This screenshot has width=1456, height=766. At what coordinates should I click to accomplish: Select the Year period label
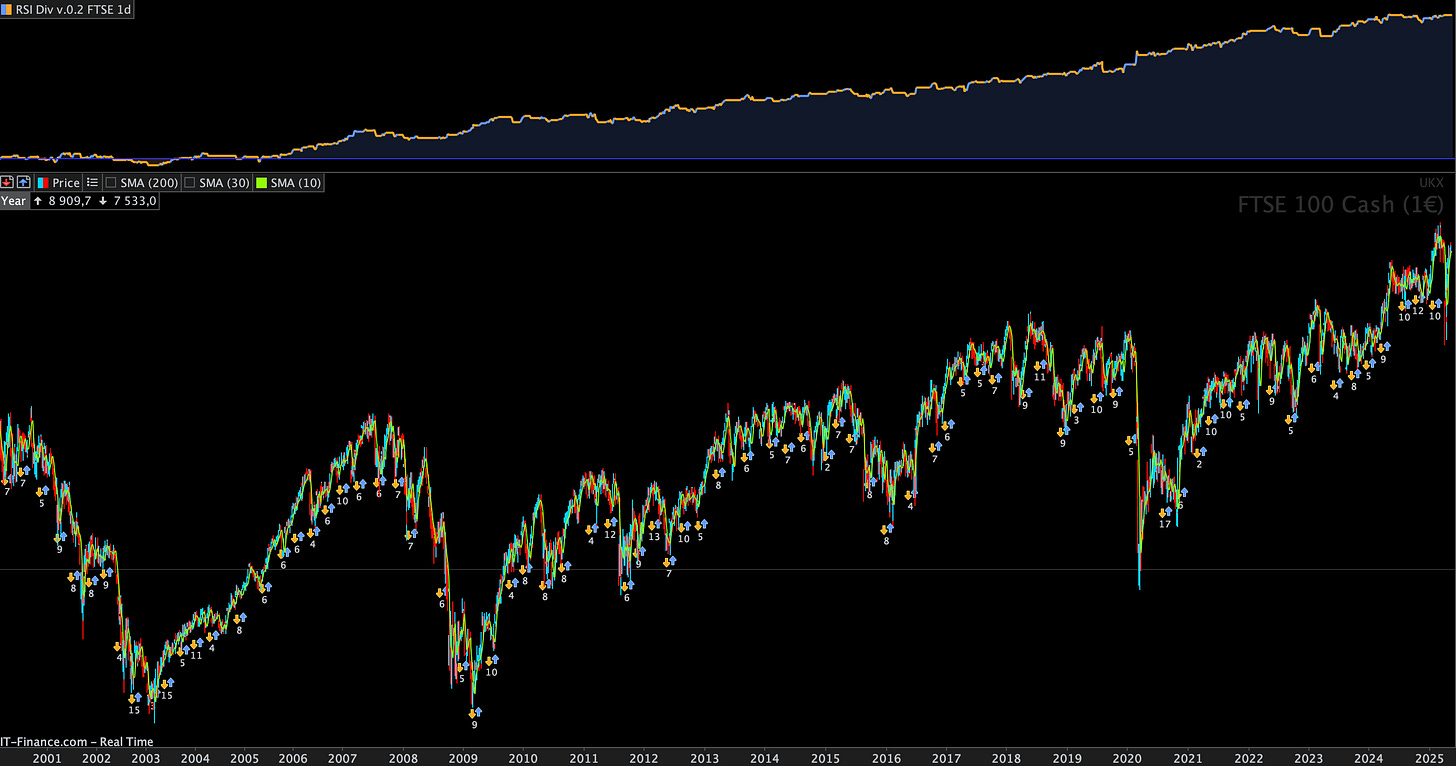tap(14, 201)
